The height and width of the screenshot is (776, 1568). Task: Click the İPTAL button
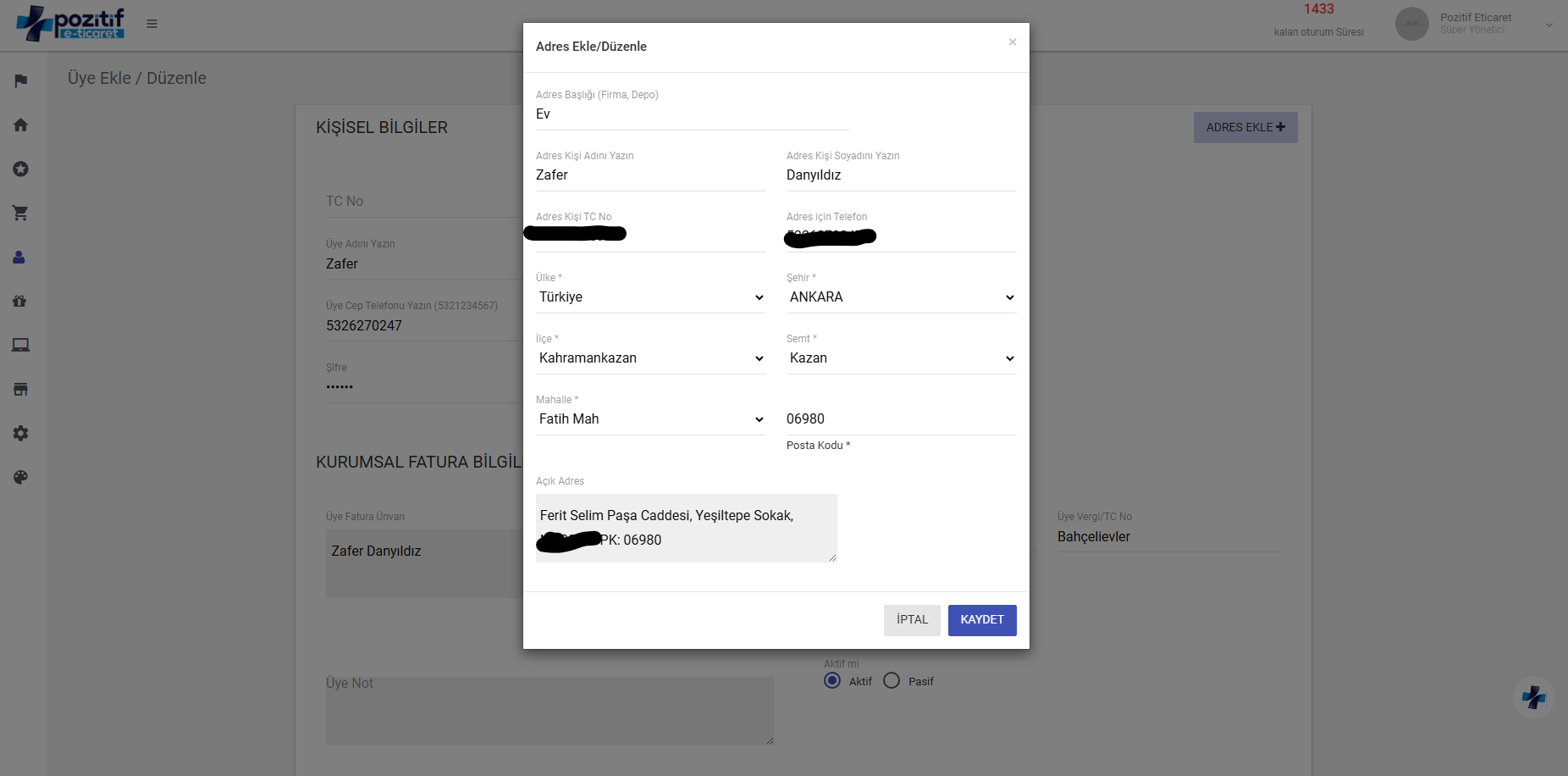912,620
